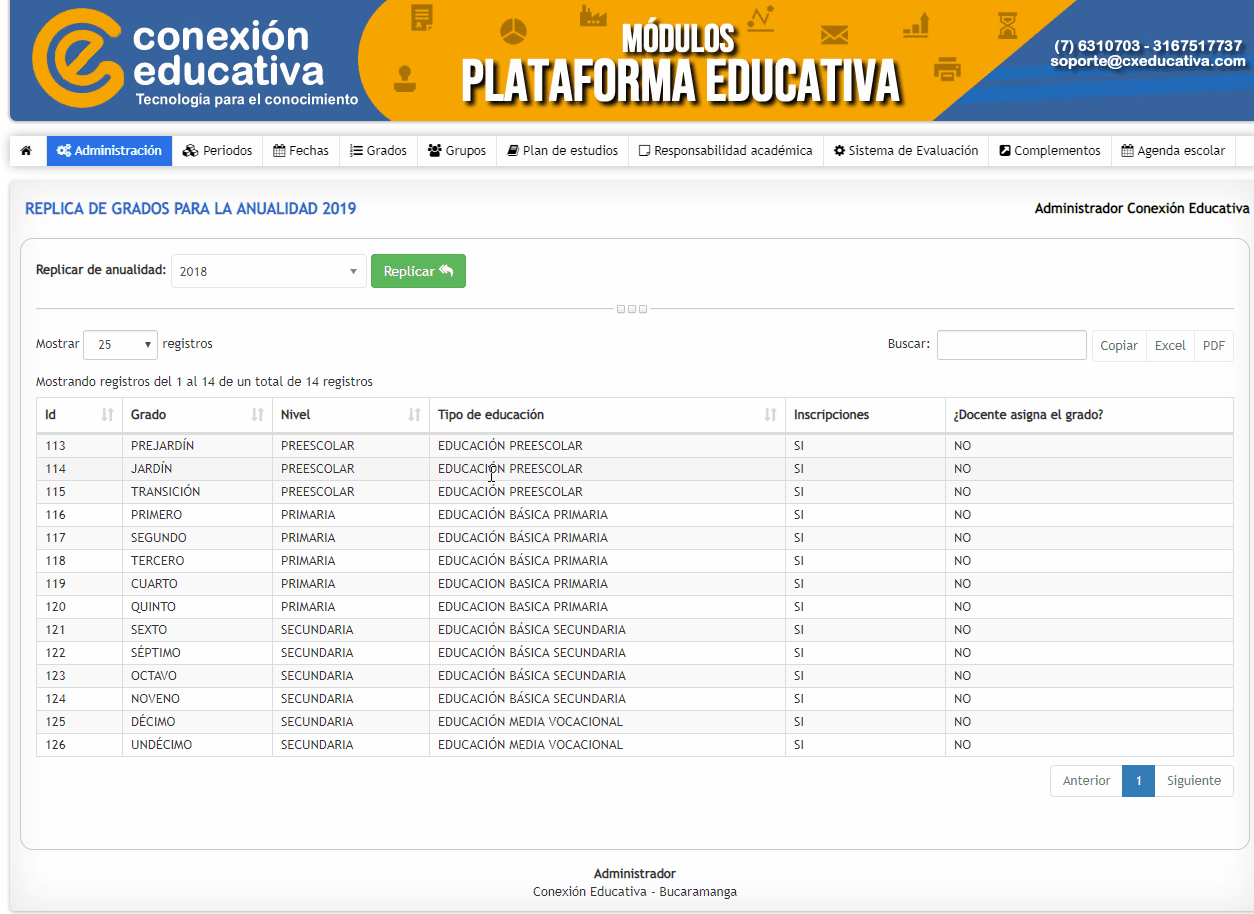
Task: Select the PREJARDÍN row in the table
Action: [x=162, y=446]
